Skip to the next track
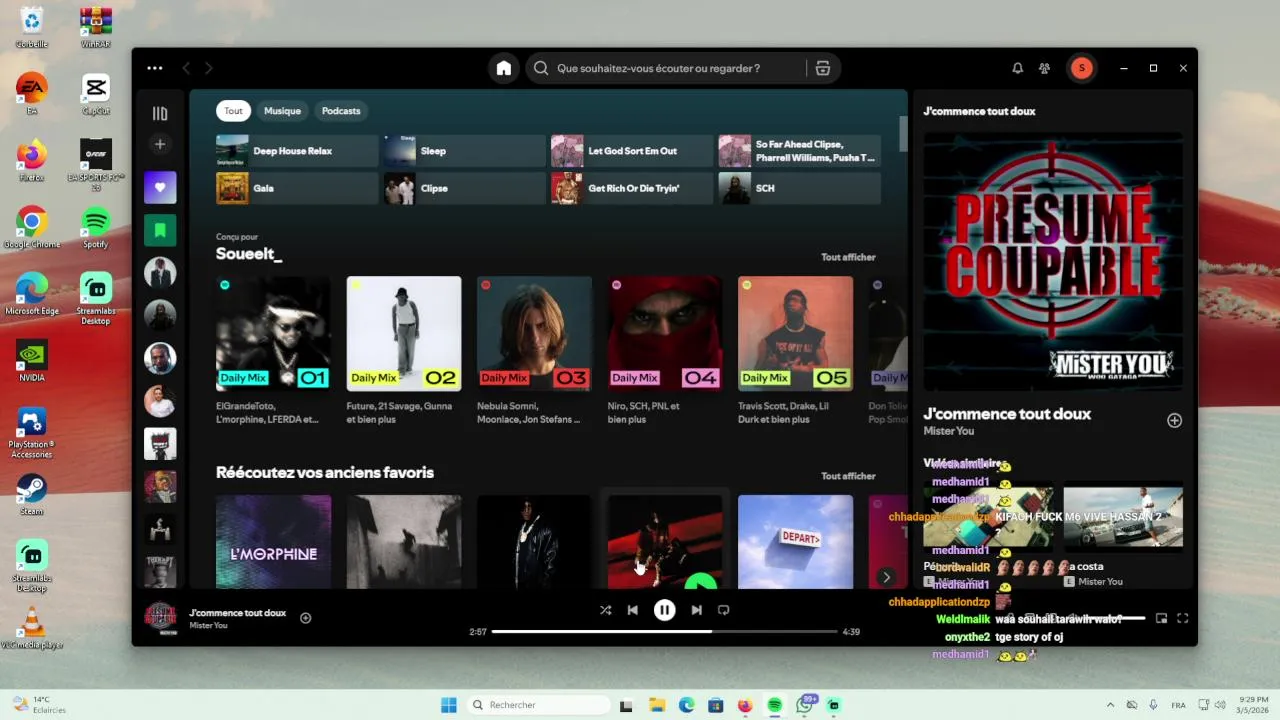1280x720 pixels. pos(696,610)
